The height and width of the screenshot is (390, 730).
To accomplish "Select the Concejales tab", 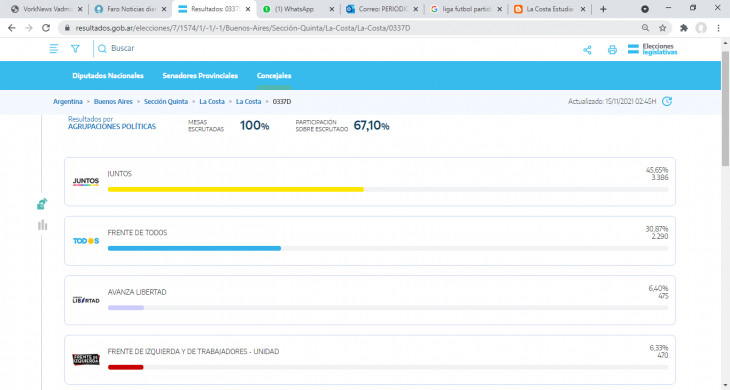I will [x=274, y=75].
